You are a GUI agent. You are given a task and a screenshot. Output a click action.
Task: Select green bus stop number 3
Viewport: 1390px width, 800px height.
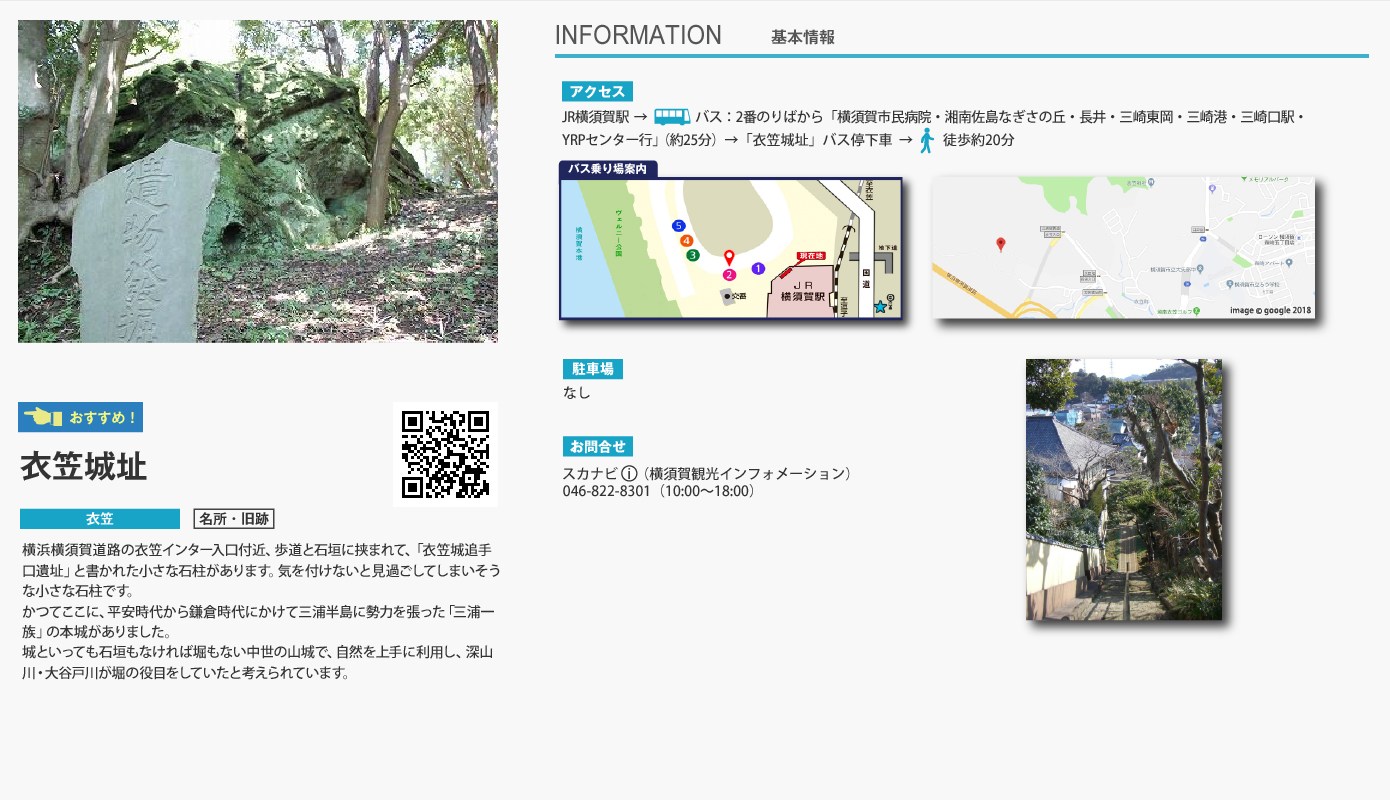[692, 255]
